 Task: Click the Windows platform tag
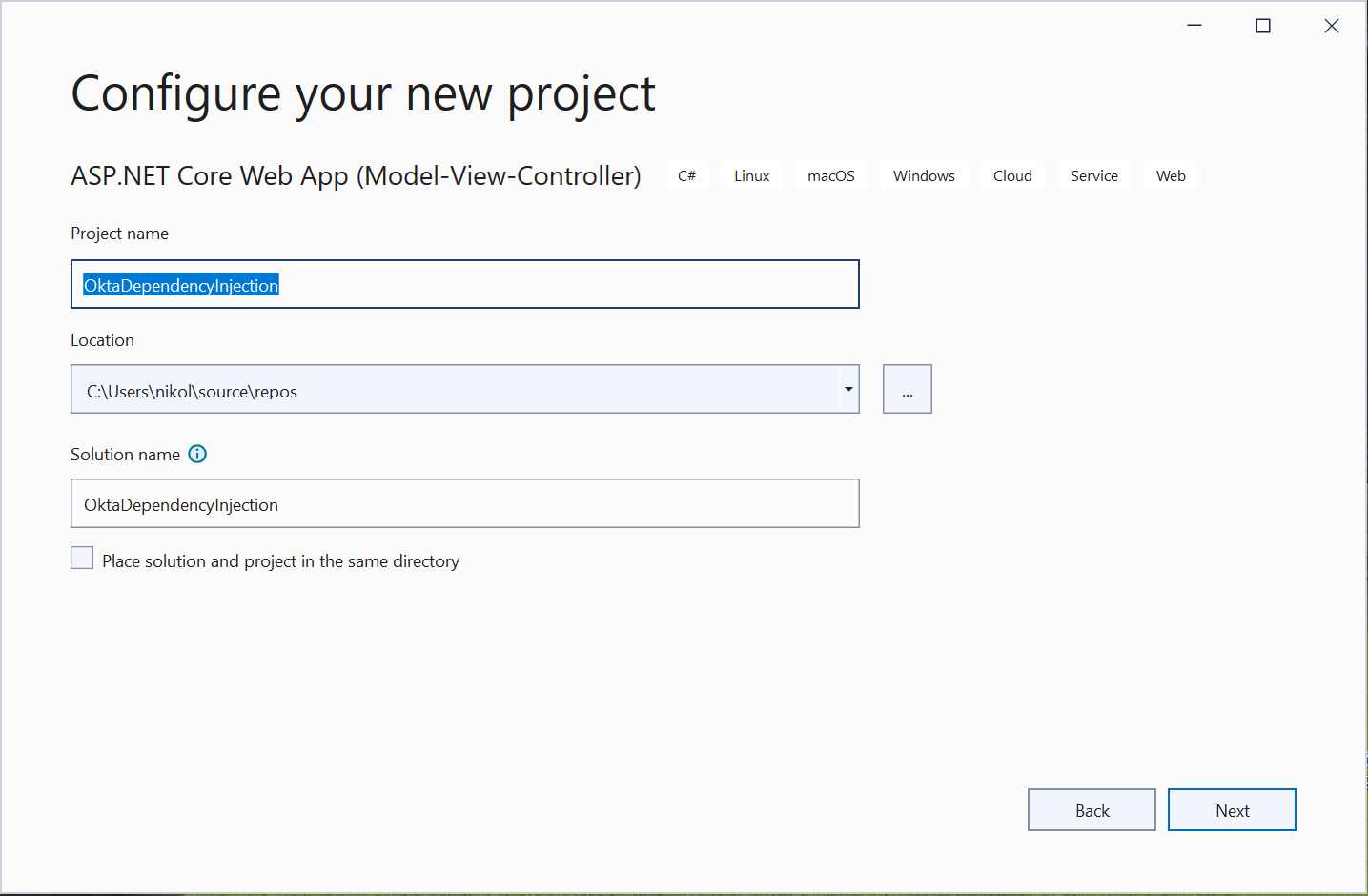pyautogui.click(x=924, y=176)
